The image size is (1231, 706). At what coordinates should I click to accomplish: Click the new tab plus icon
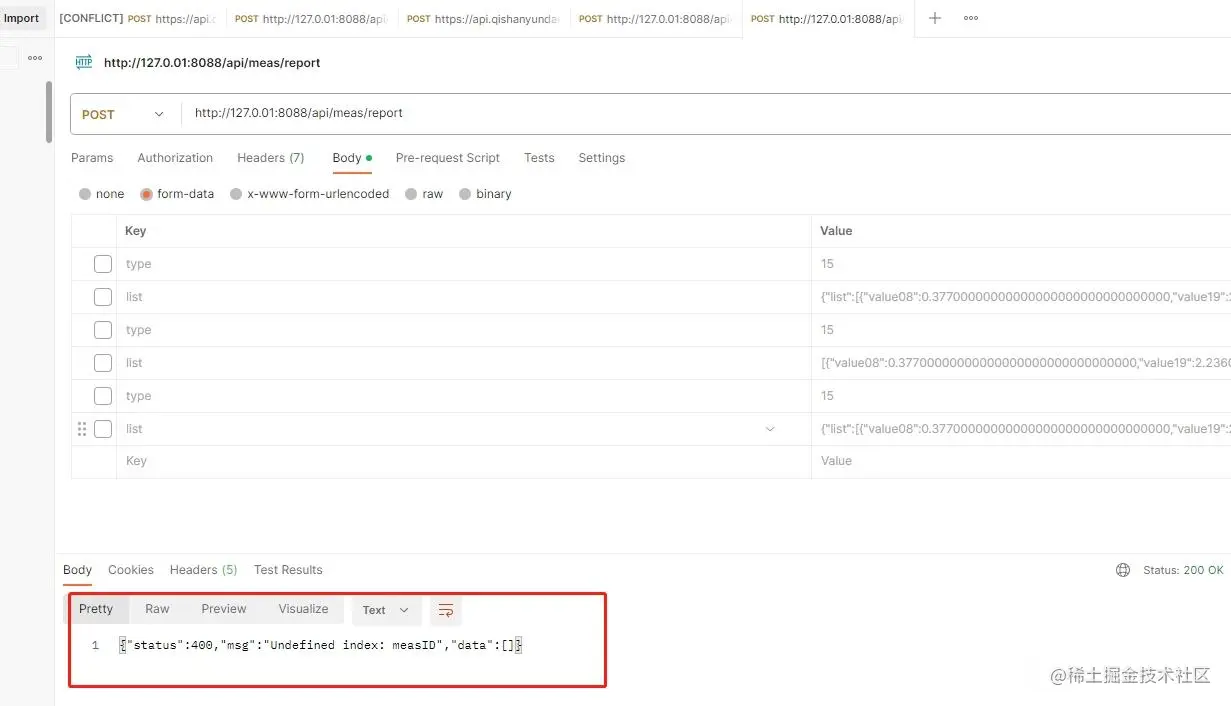(935, 18)
